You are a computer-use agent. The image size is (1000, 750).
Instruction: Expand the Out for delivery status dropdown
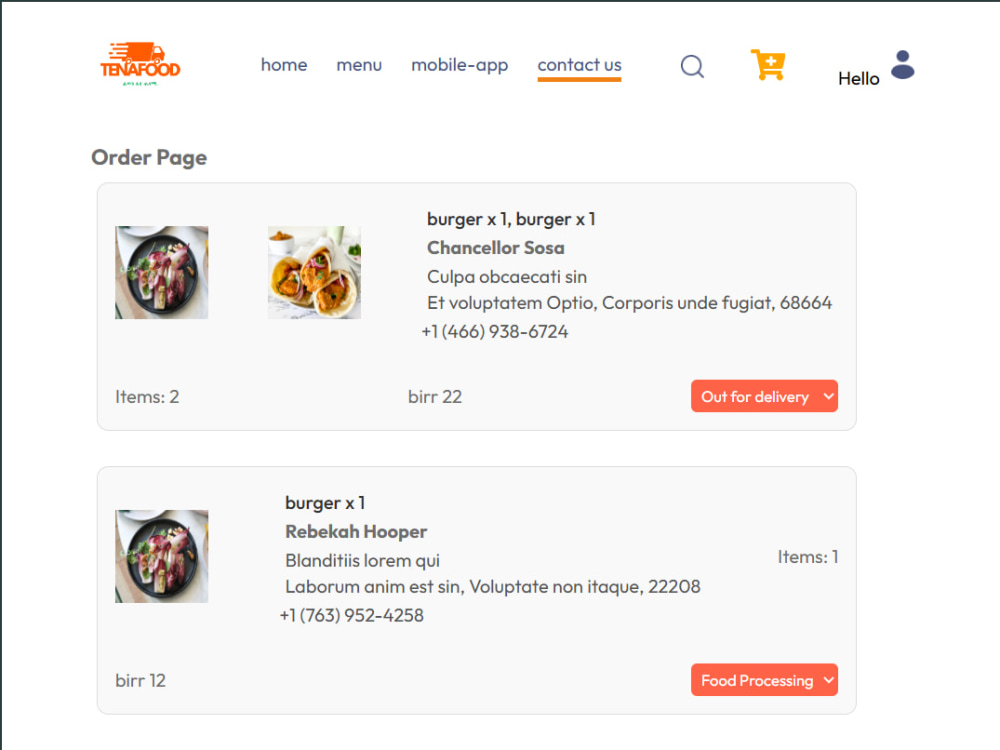[764, 396]
